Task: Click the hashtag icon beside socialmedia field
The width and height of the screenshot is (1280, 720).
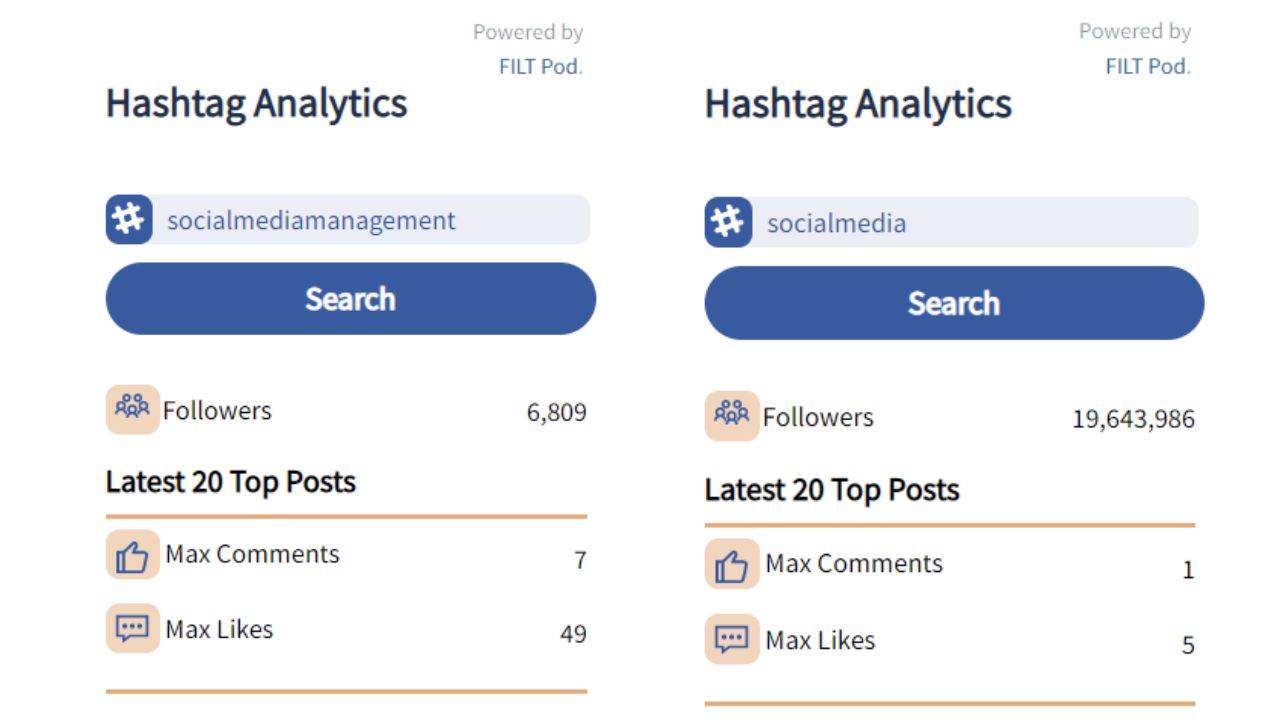Action: point(728,222)
